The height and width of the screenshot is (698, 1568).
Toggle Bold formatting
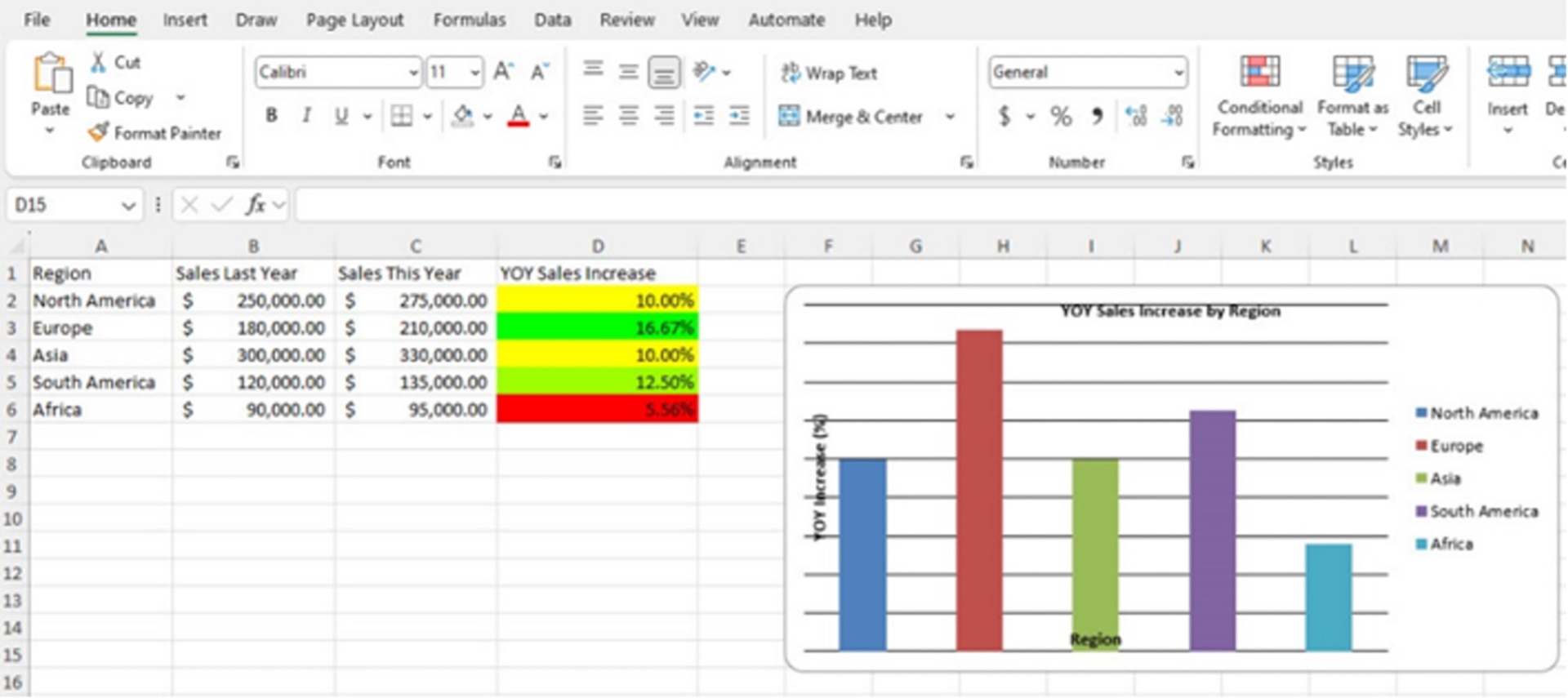[271, 116]
